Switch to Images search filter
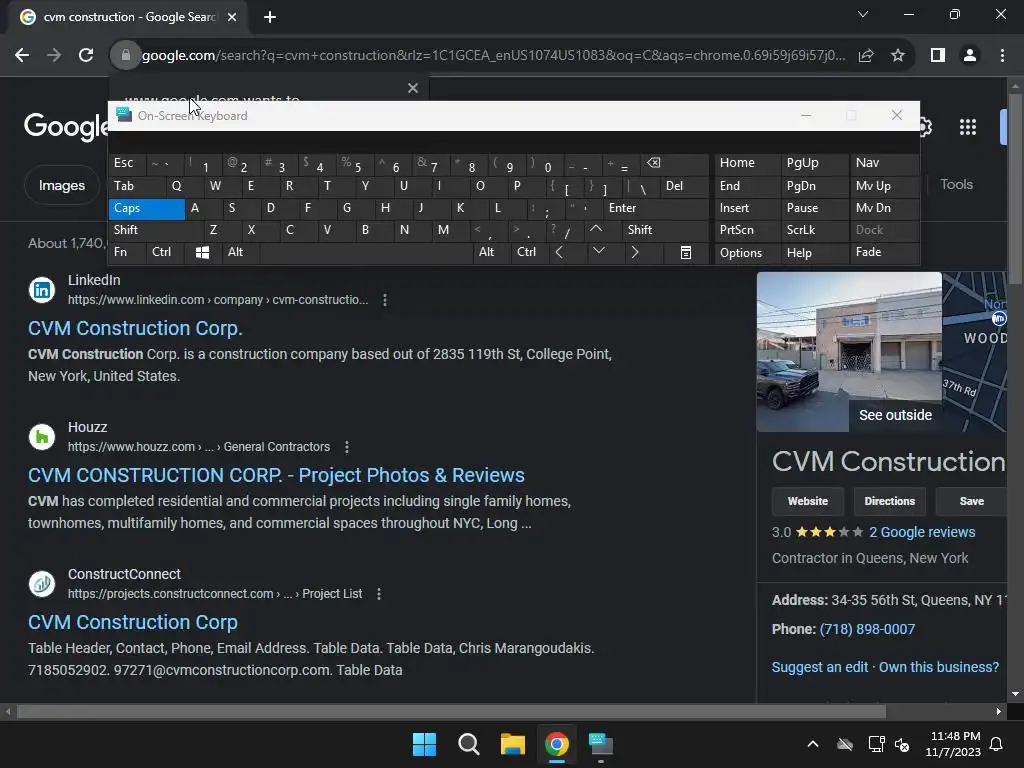Viewport: 1024px width, 768px height. tap(61, 185)
